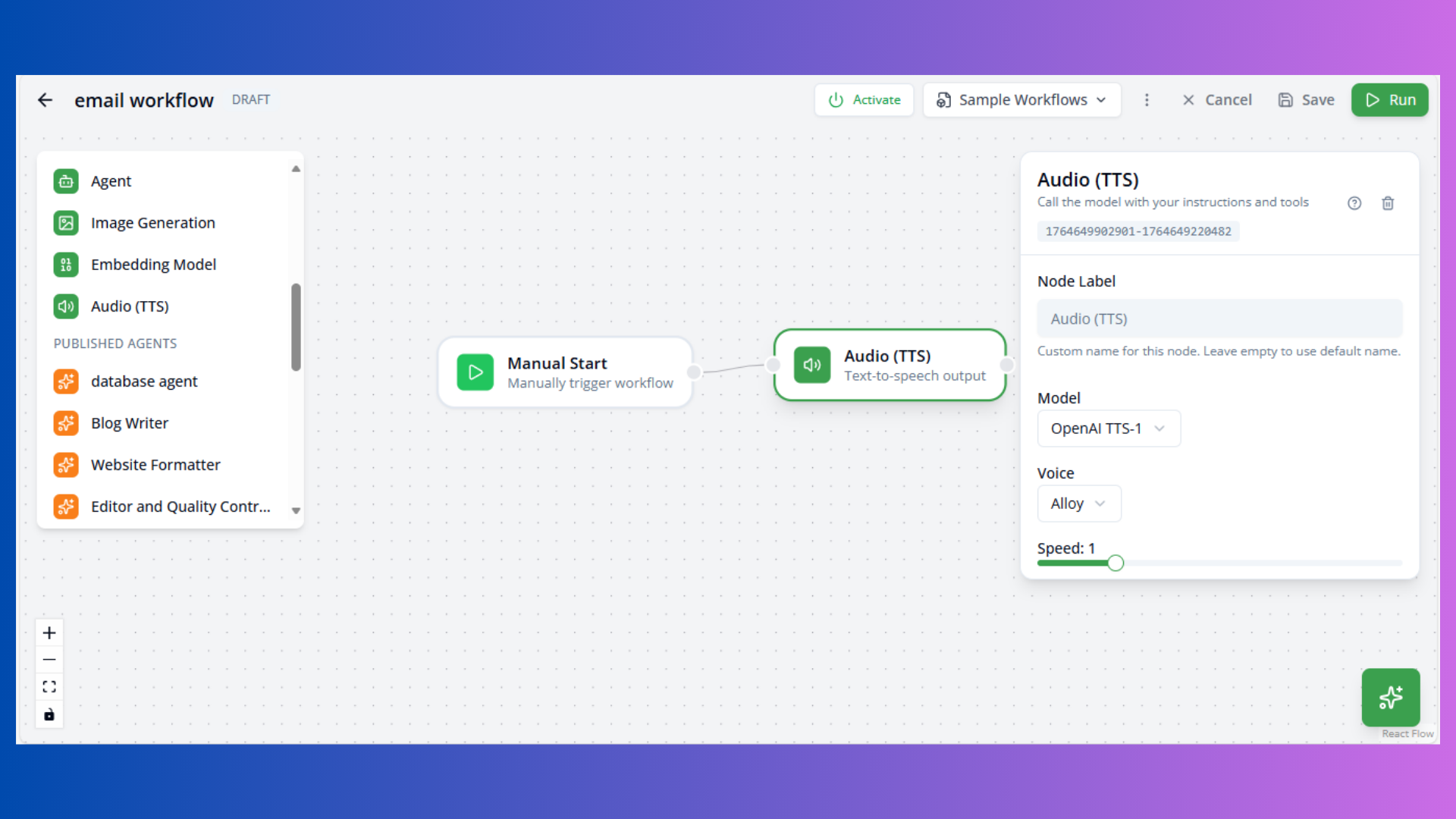1456x819 pixels.
Task: Toggle workflow with the Activate button
Action: 864,99
